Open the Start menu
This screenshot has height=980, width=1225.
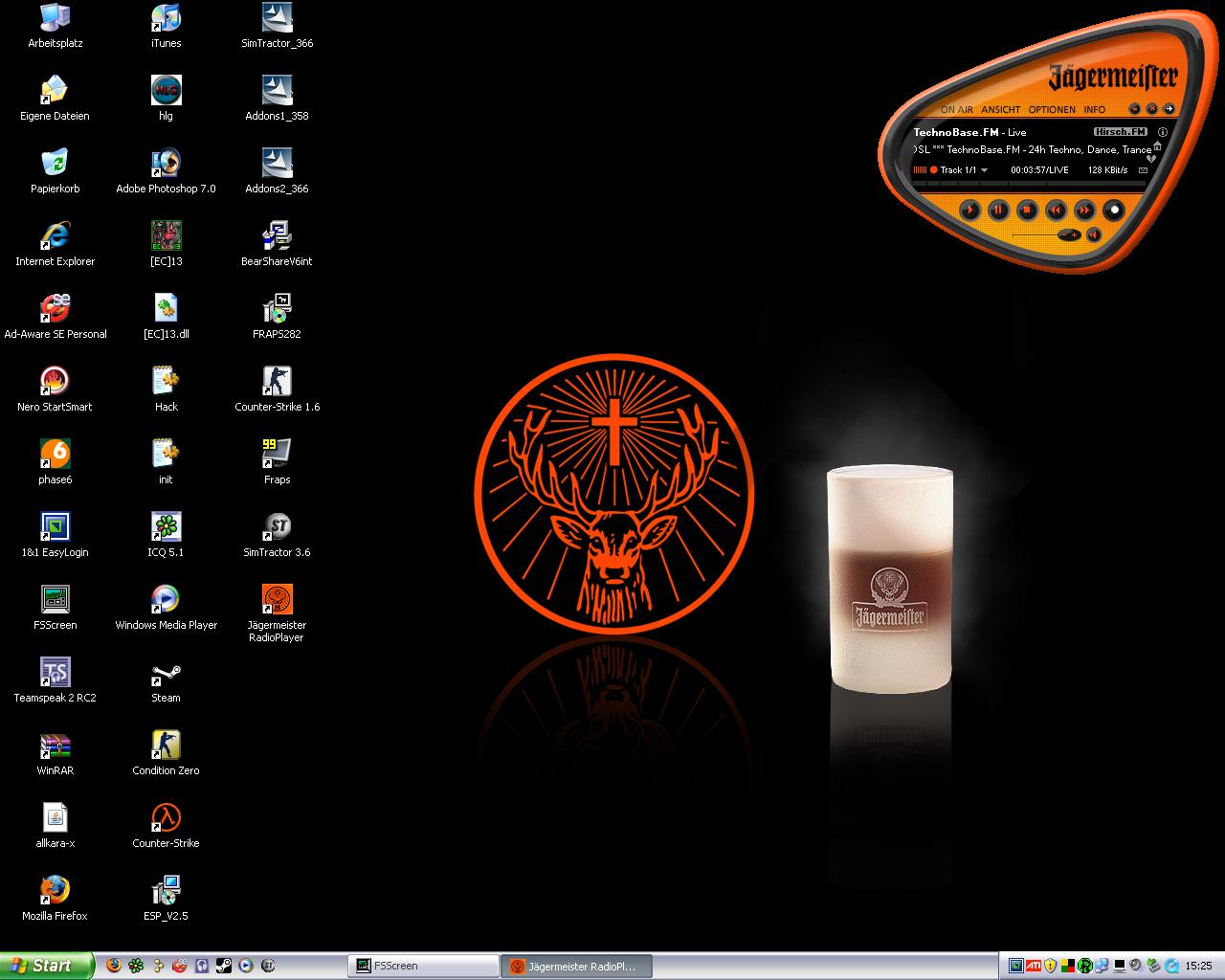pyautogui.click(x=46, y=966)
